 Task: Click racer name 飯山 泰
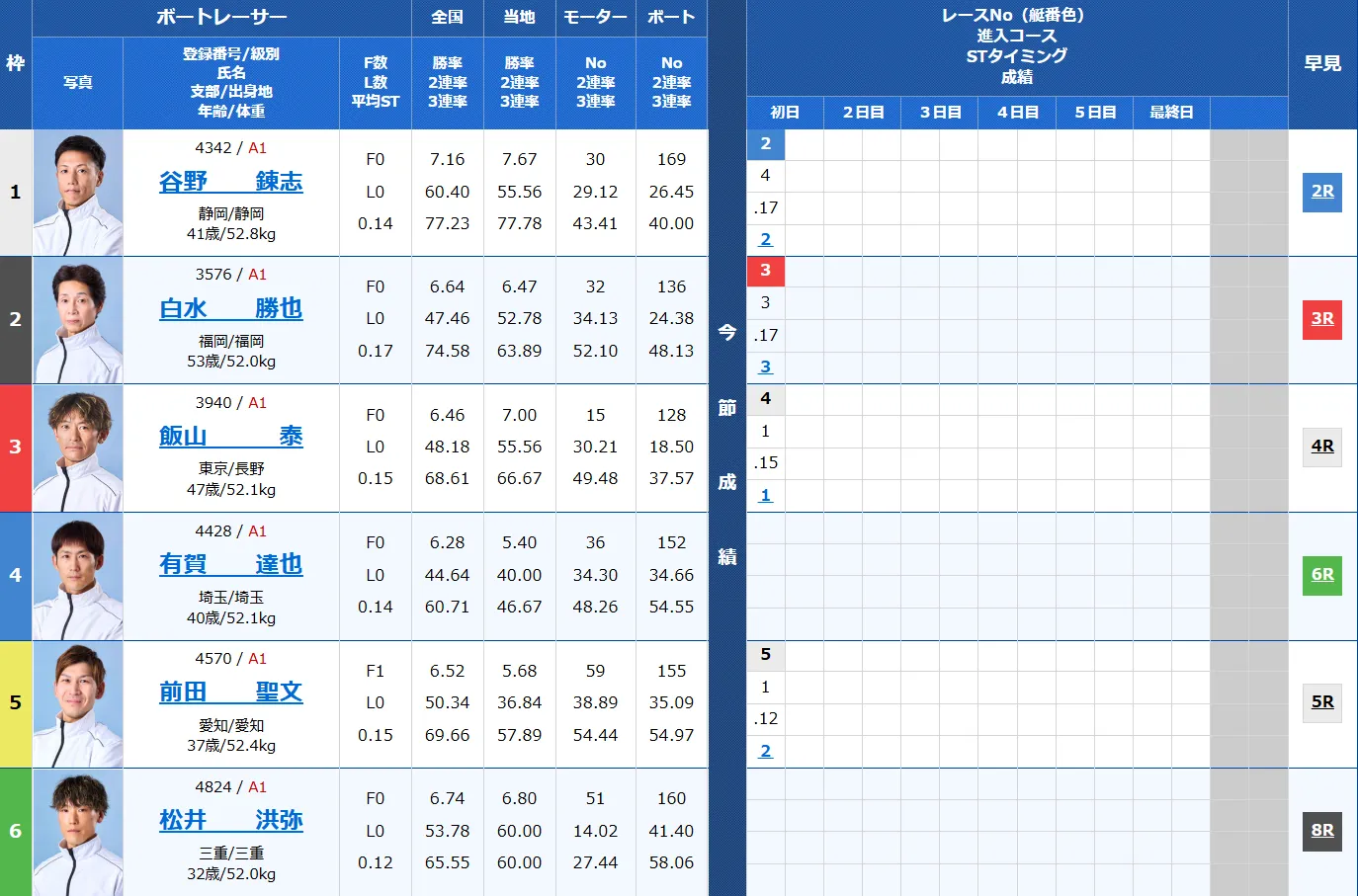coord(230,437)
